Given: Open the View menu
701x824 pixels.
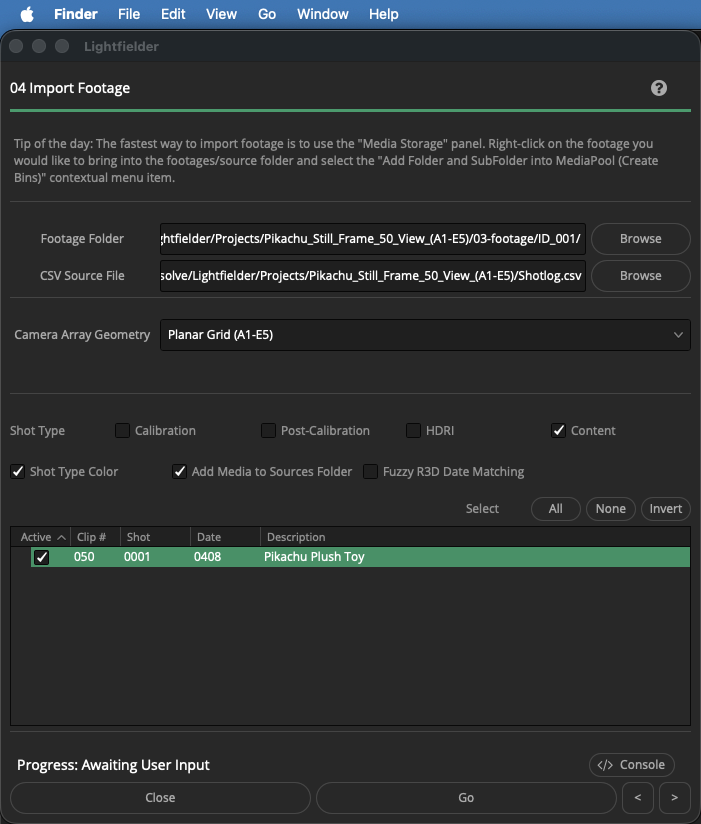Looking at the screenshot, I should 221,14.
